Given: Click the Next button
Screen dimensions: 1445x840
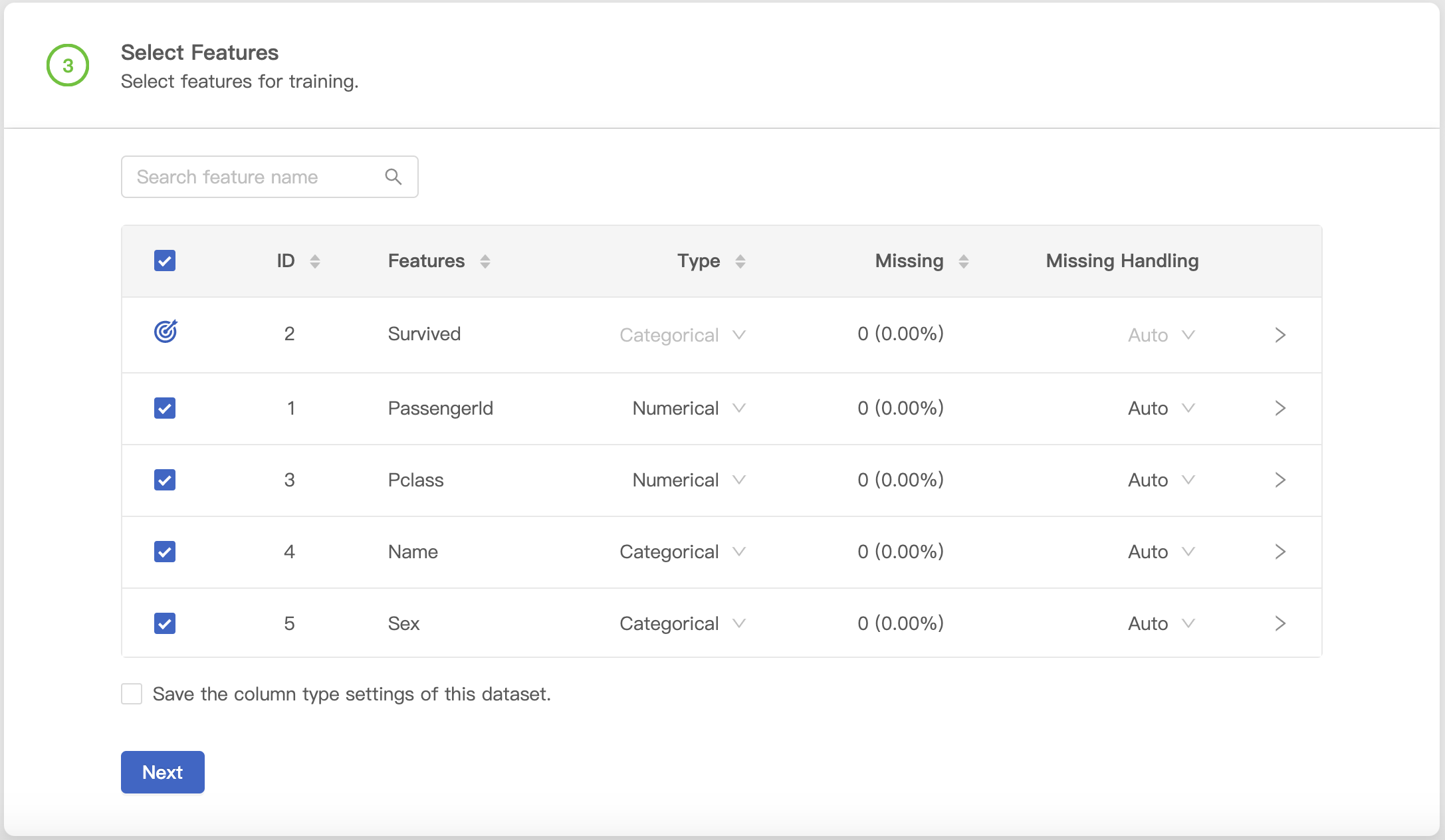Looking at the screenshot, I should (x=163, y=772).
